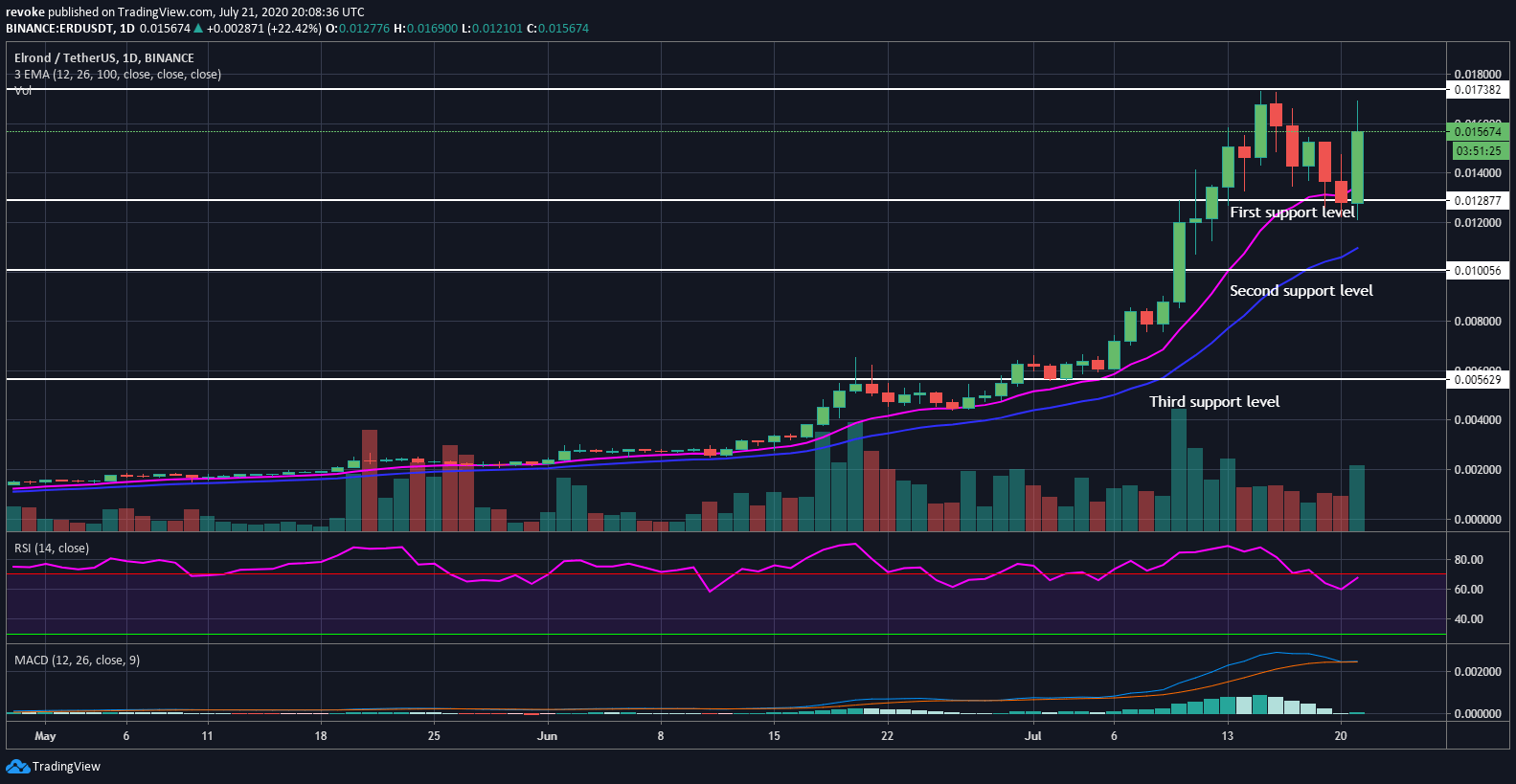Viewport: 1516px width, 784px height.
Task: Click the green up-arrow price change indicator
Action: coord(198,29)
